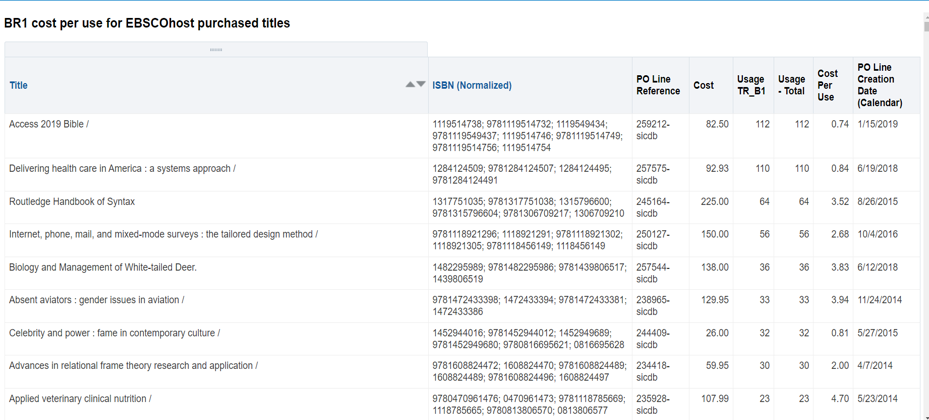Image resolution: width=929 pixels, height=420 pixels.
Task: Click creation date 4/7/2014
Action: pyautogui.click(x=875, y=366)
